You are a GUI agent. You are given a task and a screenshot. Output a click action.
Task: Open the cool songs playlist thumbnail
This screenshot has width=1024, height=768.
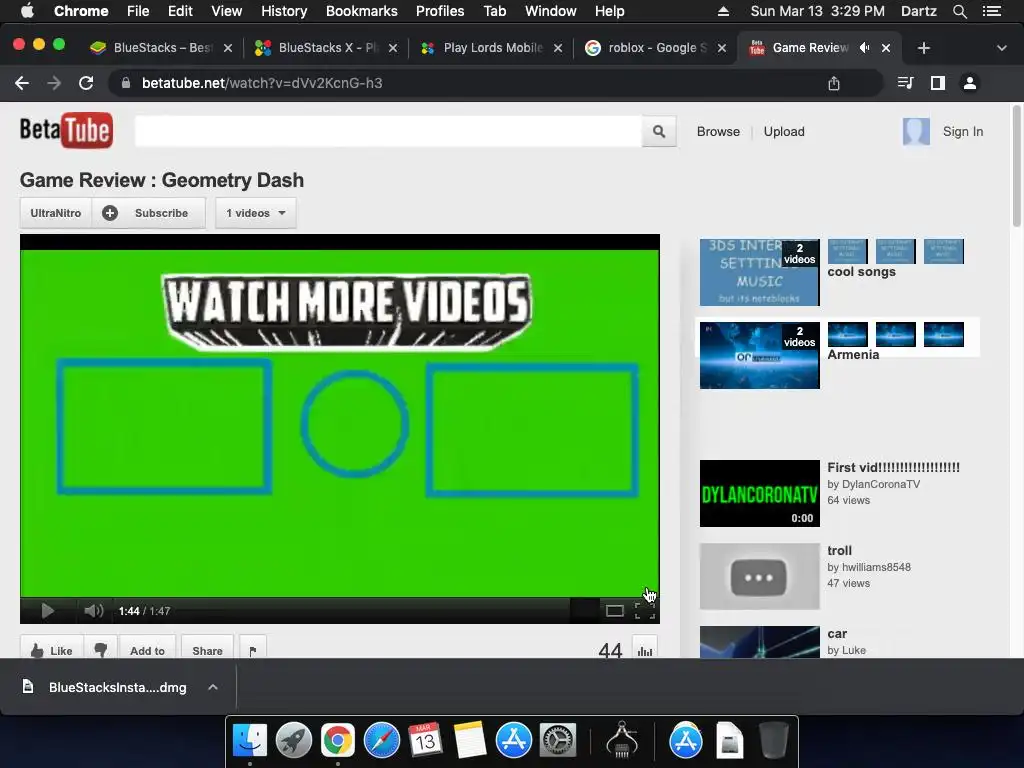coord(759,272)
